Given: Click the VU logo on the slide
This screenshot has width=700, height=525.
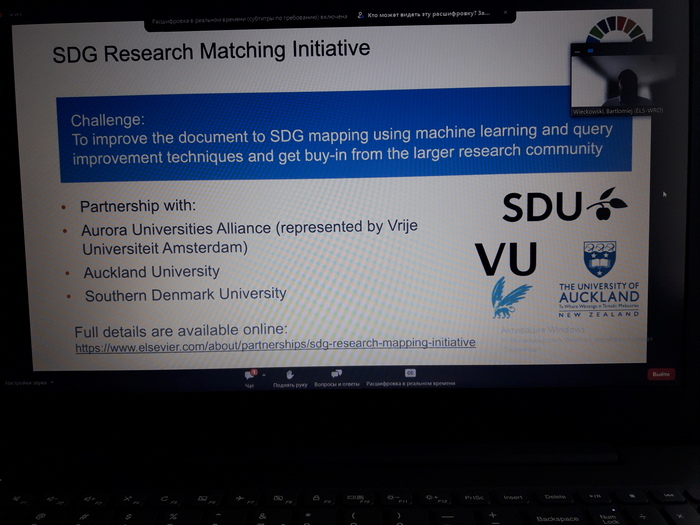Looking at the screenshot, I should coord(505,259).
